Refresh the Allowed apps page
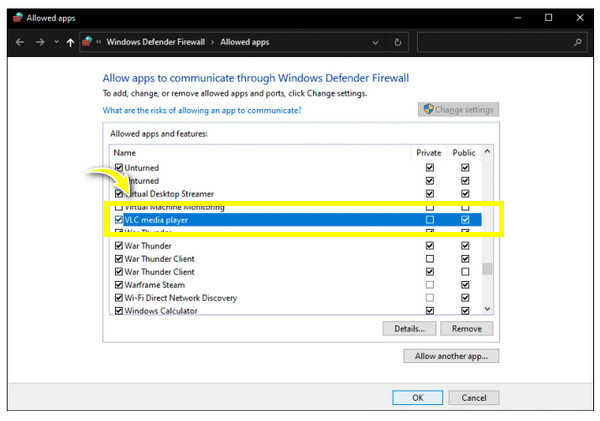This screenshot has height=421, width=600. (398, 42)
